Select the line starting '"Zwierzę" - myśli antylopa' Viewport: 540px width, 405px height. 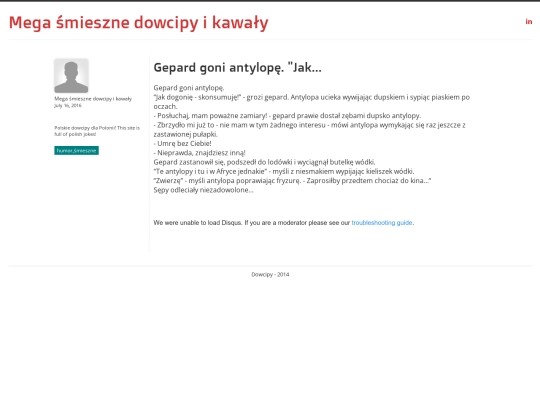click(x=292, y=181)
